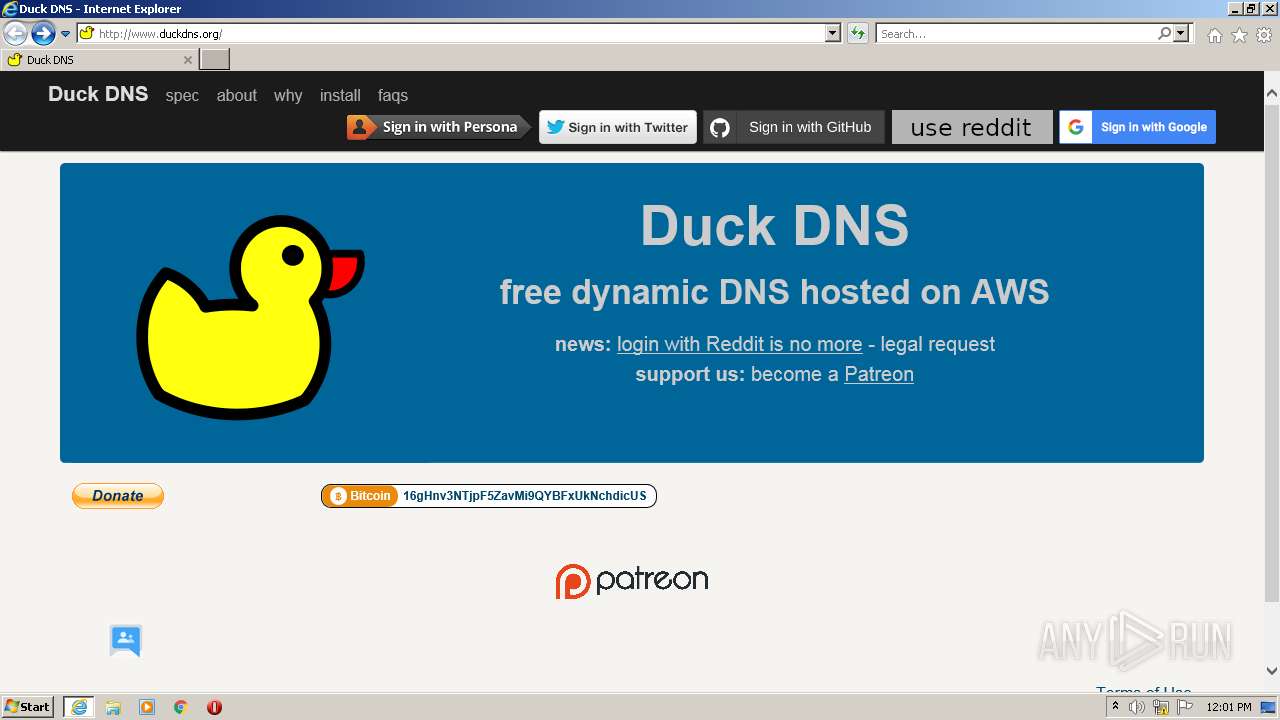Click the Action Center flag icon
The width and height of the screenshot is (1280, 720).
click(x=1185, y=707)
